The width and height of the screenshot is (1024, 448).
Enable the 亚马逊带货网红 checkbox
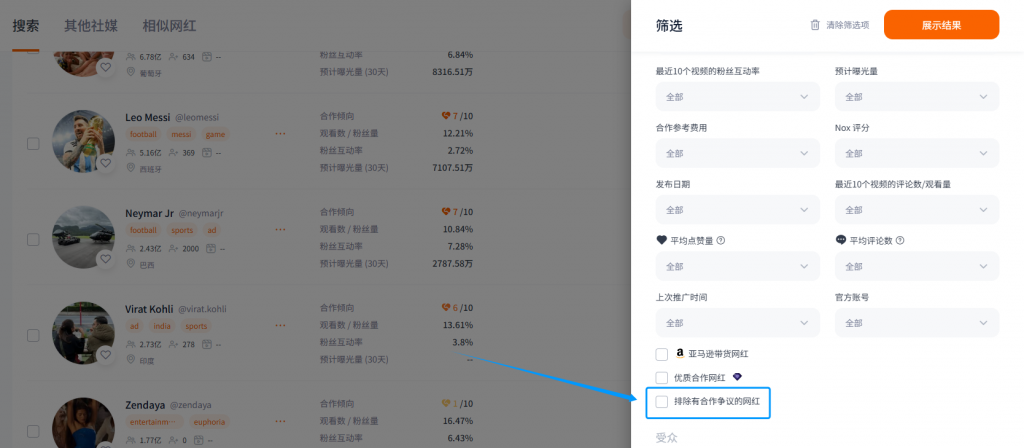(x=662, y=354)
